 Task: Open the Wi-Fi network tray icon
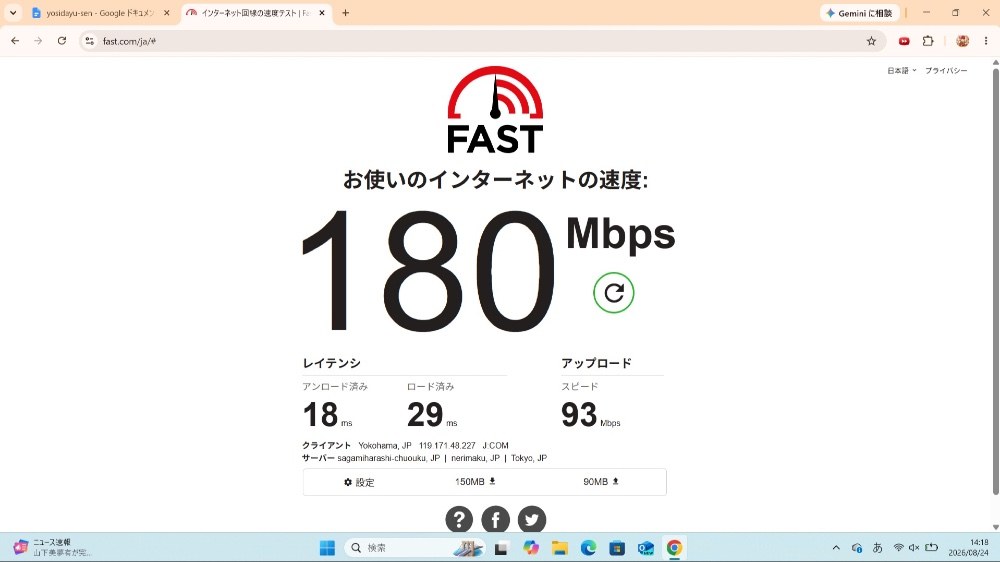(898, 547)
